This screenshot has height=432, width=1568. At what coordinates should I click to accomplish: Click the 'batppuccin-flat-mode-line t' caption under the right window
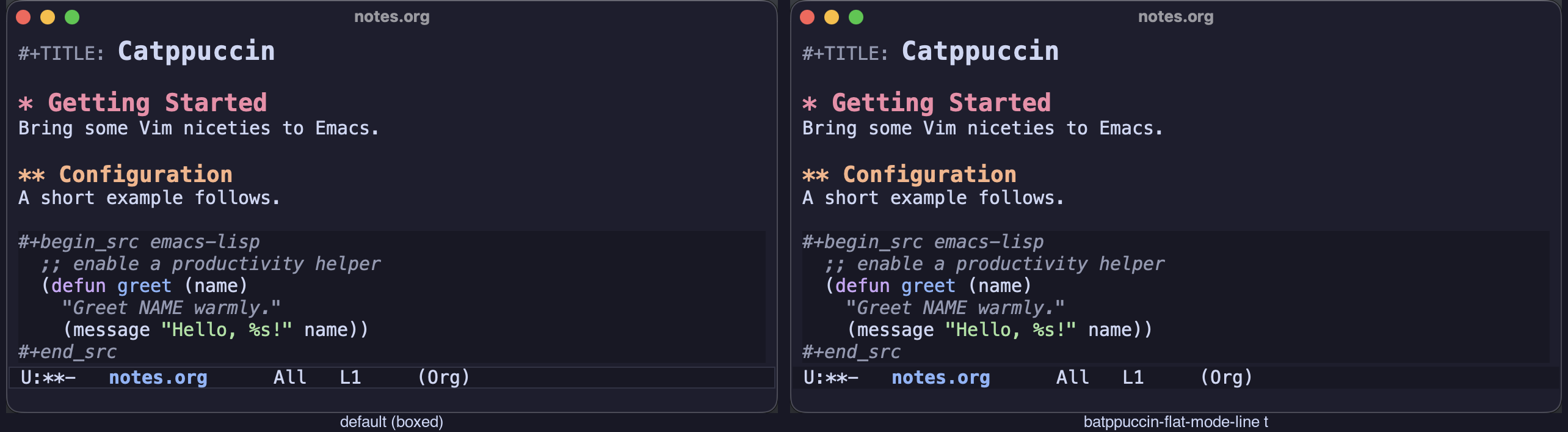(1176, 422)
